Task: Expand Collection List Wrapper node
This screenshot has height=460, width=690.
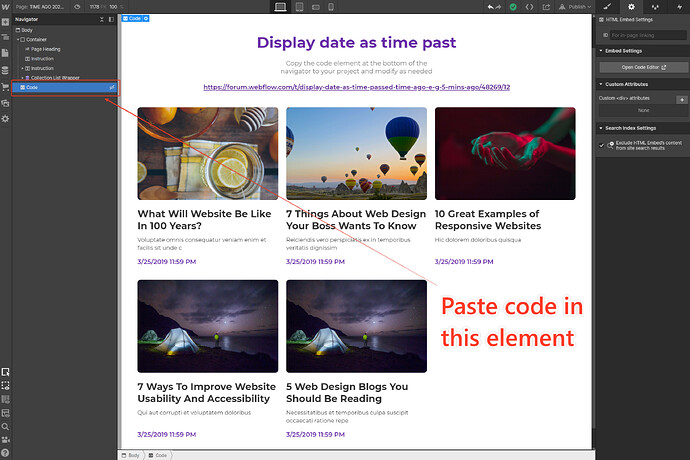Action: point(22,78)
